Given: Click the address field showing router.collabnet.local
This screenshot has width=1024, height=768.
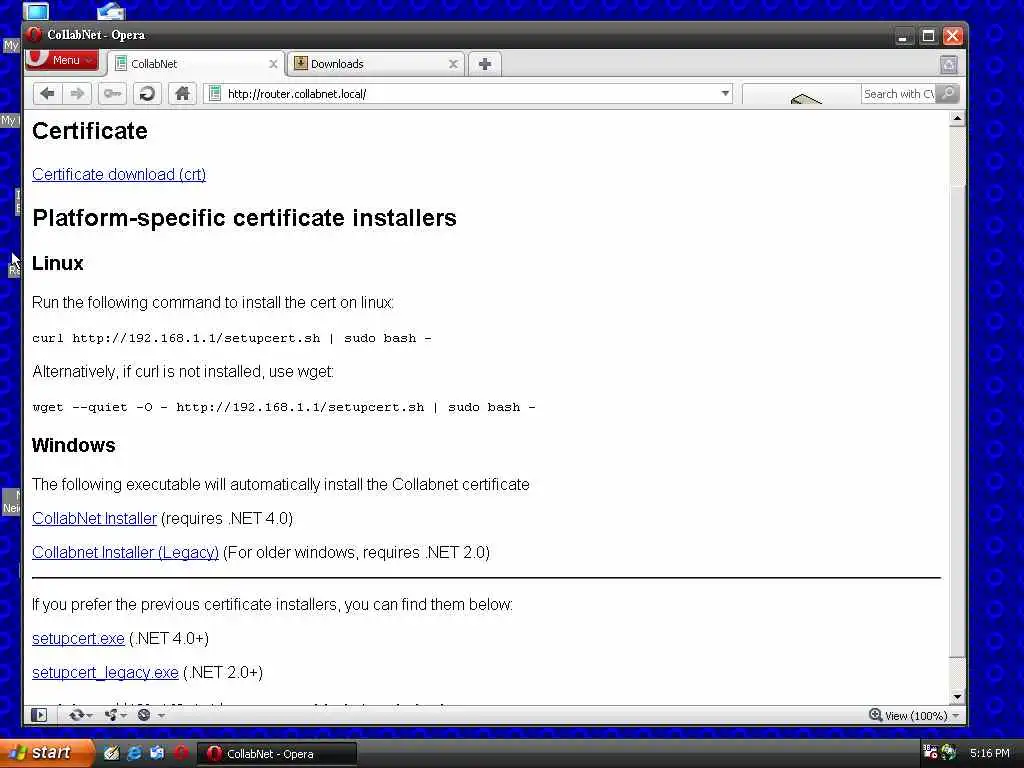Looking at the screenshot, I should point(470,94).
